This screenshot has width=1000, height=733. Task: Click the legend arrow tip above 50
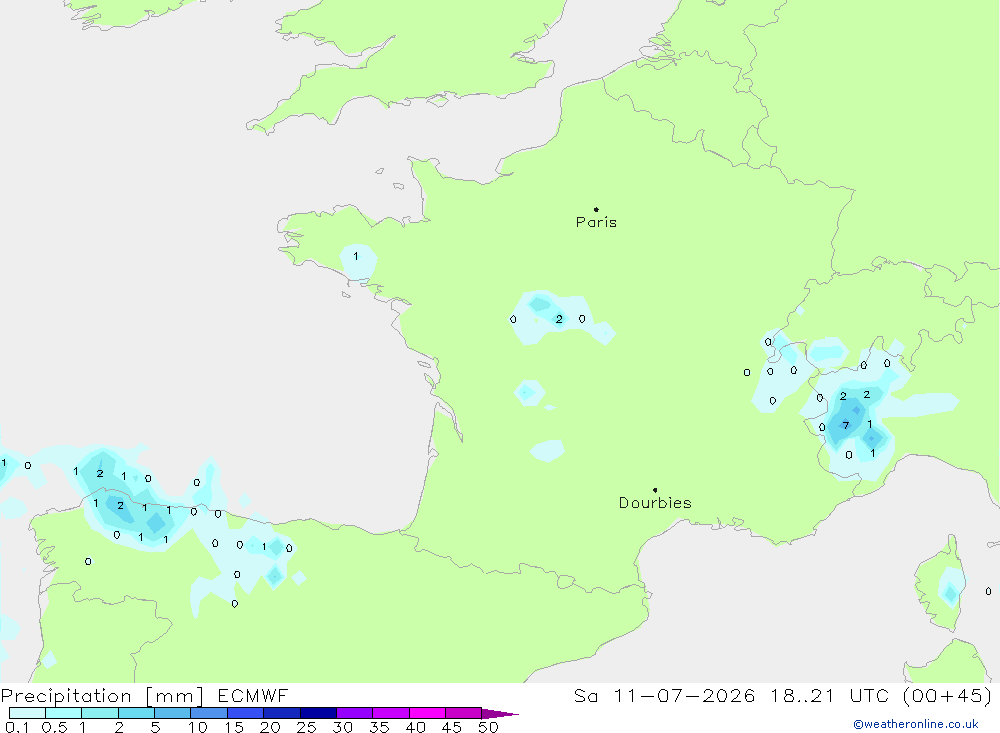pos(500,714)
